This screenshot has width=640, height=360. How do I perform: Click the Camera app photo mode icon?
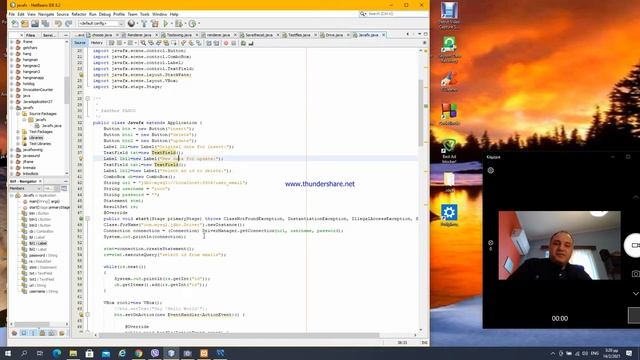[636, 273]
